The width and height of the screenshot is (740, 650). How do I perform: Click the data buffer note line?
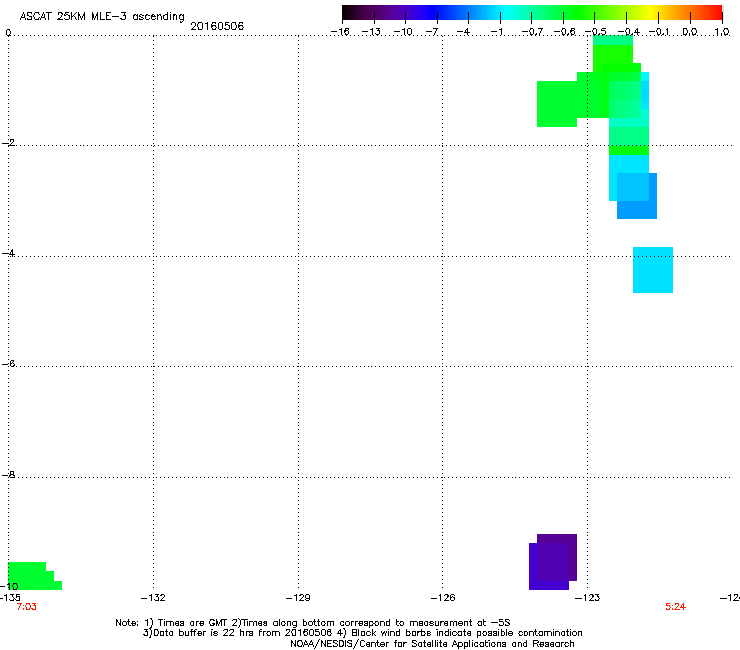tap(362, 633)
